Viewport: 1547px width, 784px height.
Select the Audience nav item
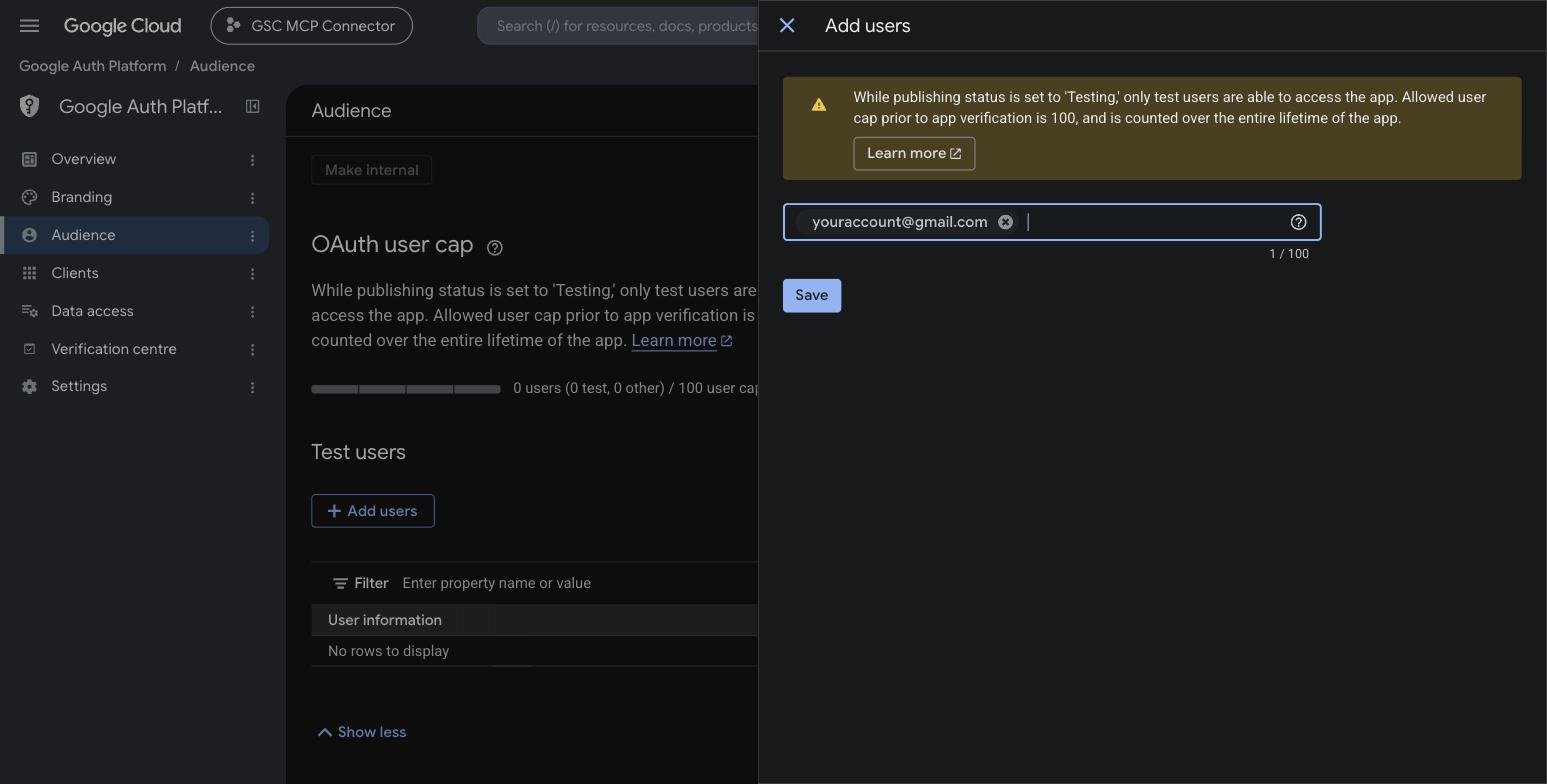pyautogui.click(x=134, y=235)
